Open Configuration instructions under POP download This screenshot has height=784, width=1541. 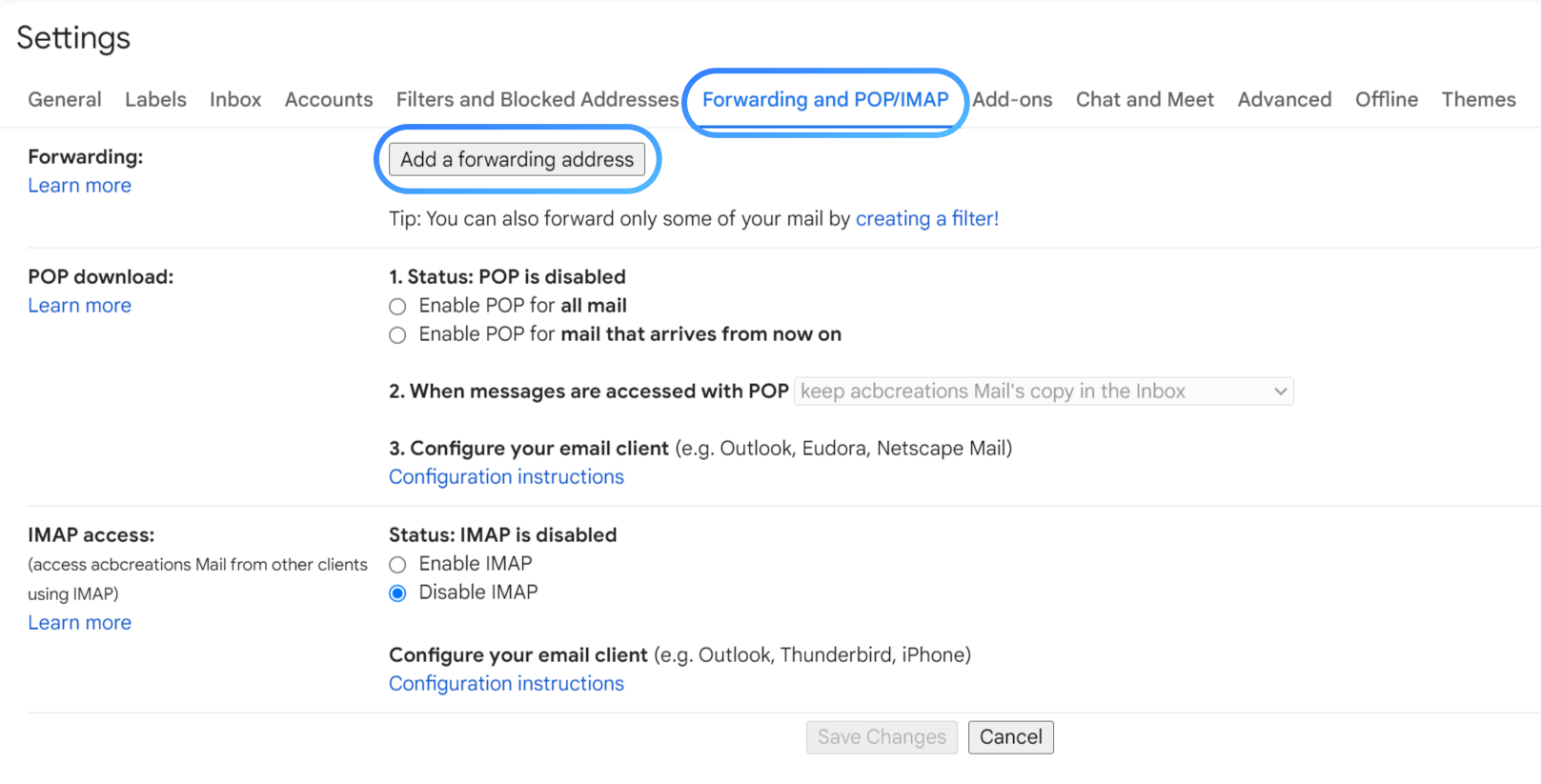pyautogui.click(x=506, y=476)
